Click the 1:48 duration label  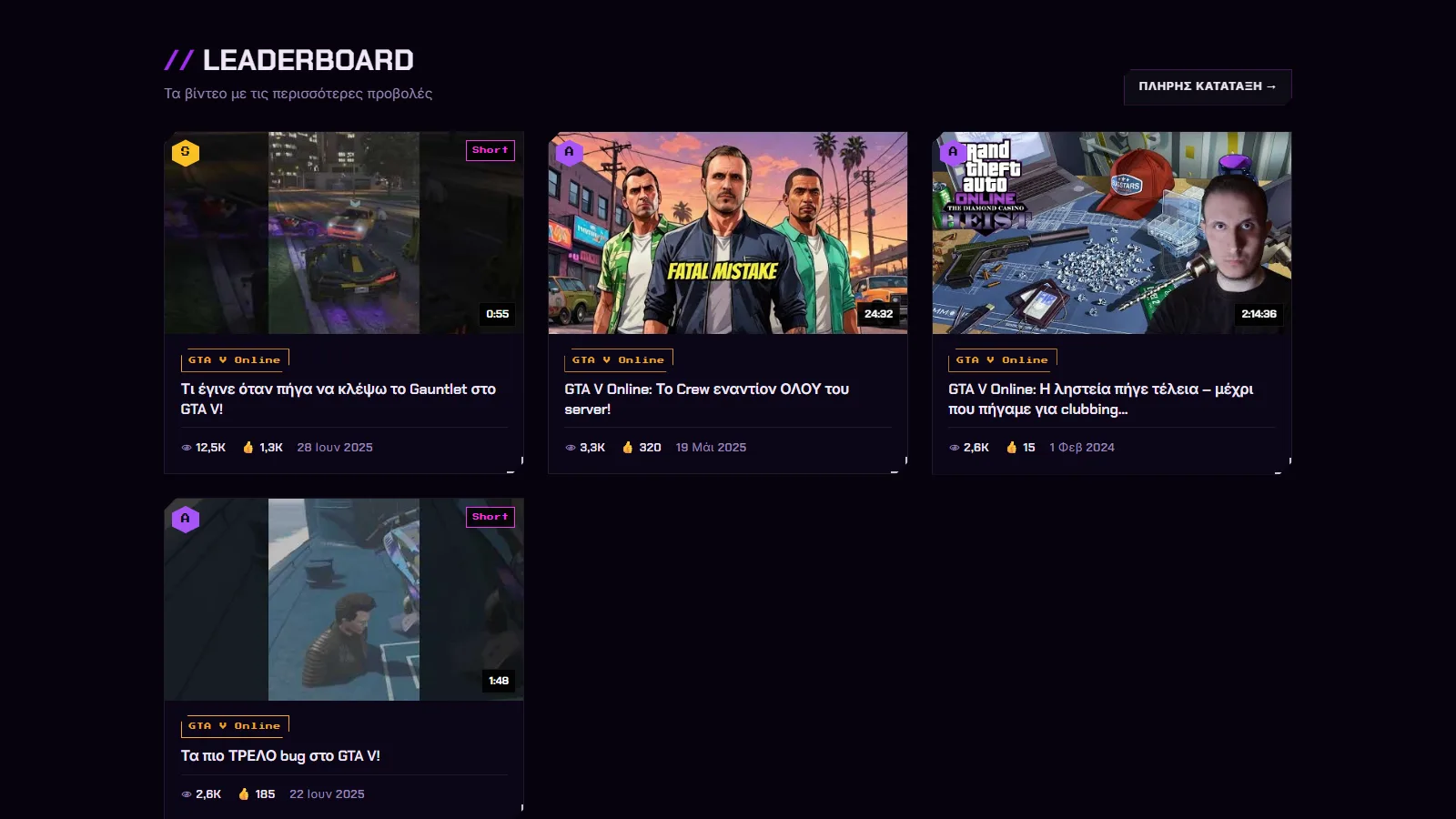[499, 681]
